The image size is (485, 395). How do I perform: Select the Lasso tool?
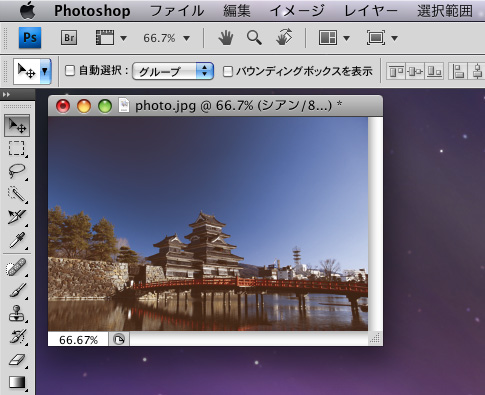(17, 171)
